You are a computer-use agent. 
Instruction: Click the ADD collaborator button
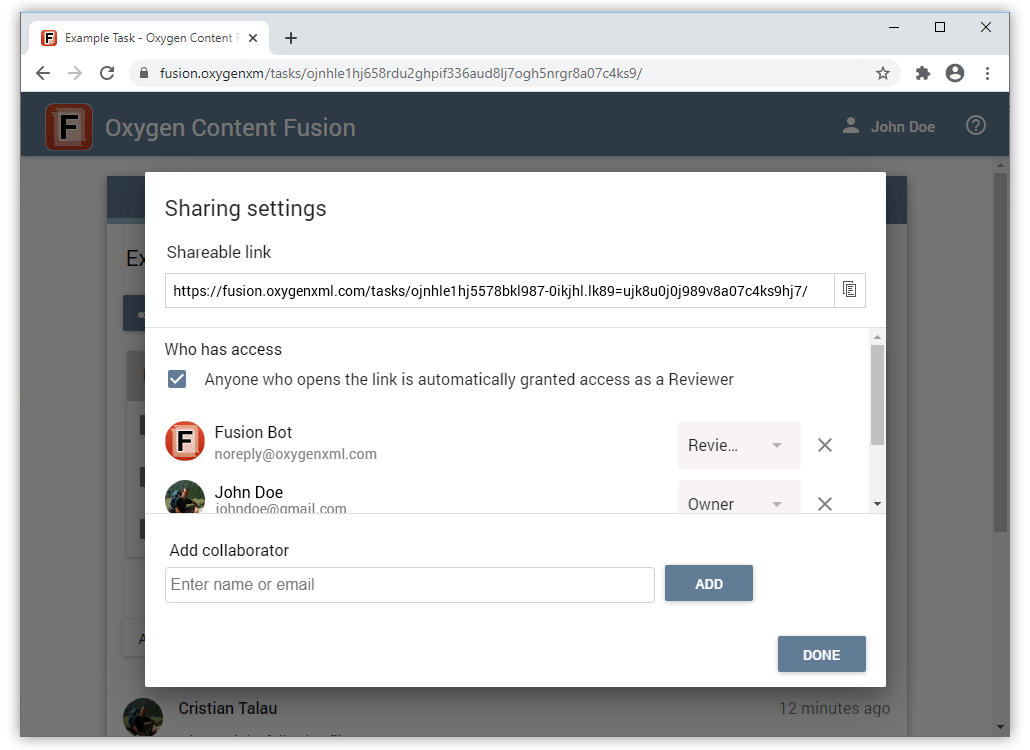(x=709, y=583)
